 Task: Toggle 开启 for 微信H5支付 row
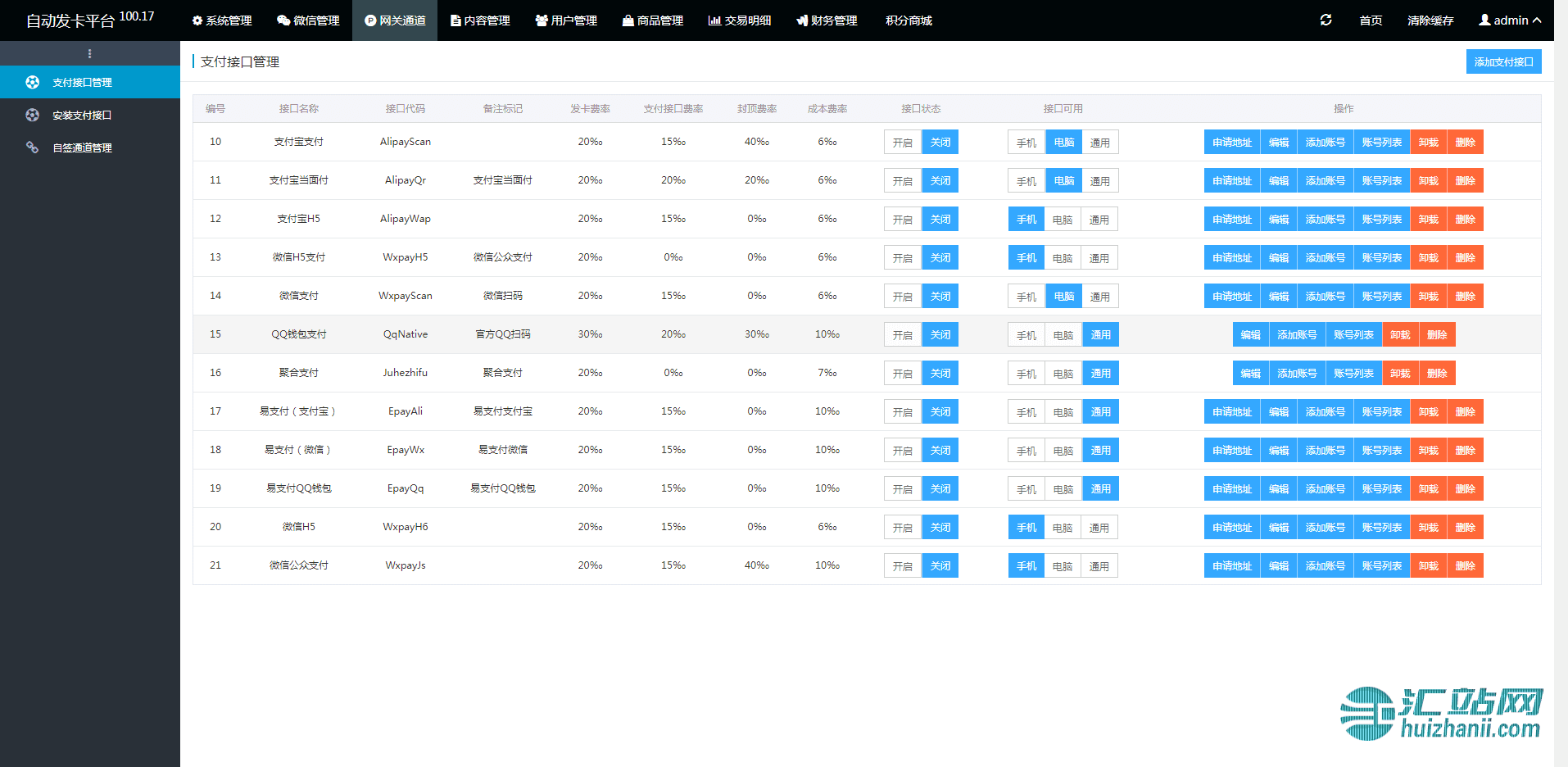pyautogui.click(x=903, y=258)
